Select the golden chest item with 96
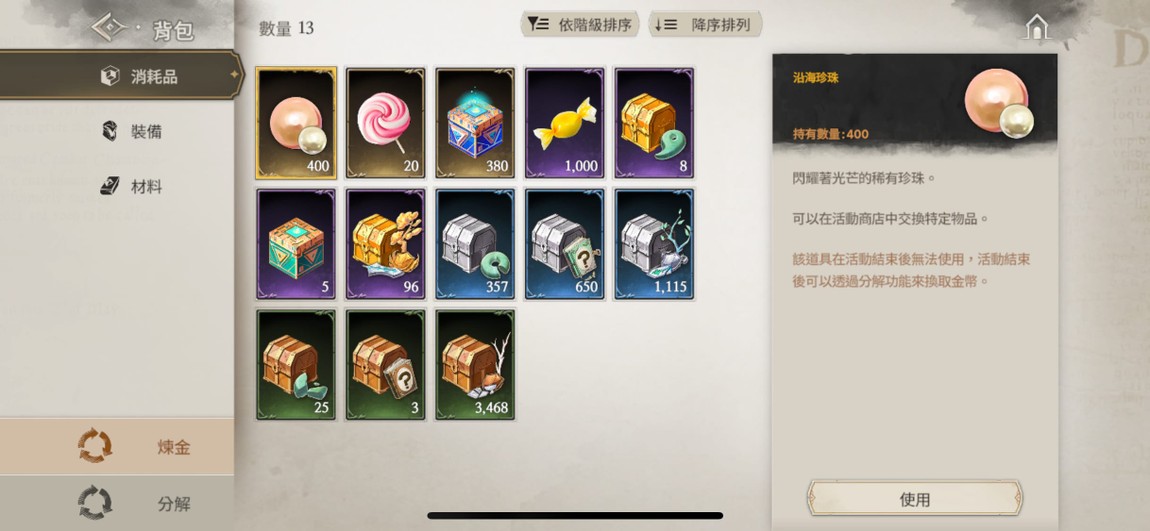This screenshot has height=531, width=1150. [386, 243]
